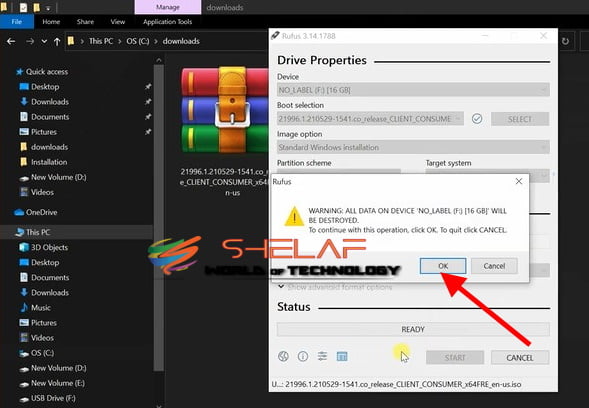
Task: Open the quick access toolbar customize arrow
Action: point(48,8)
